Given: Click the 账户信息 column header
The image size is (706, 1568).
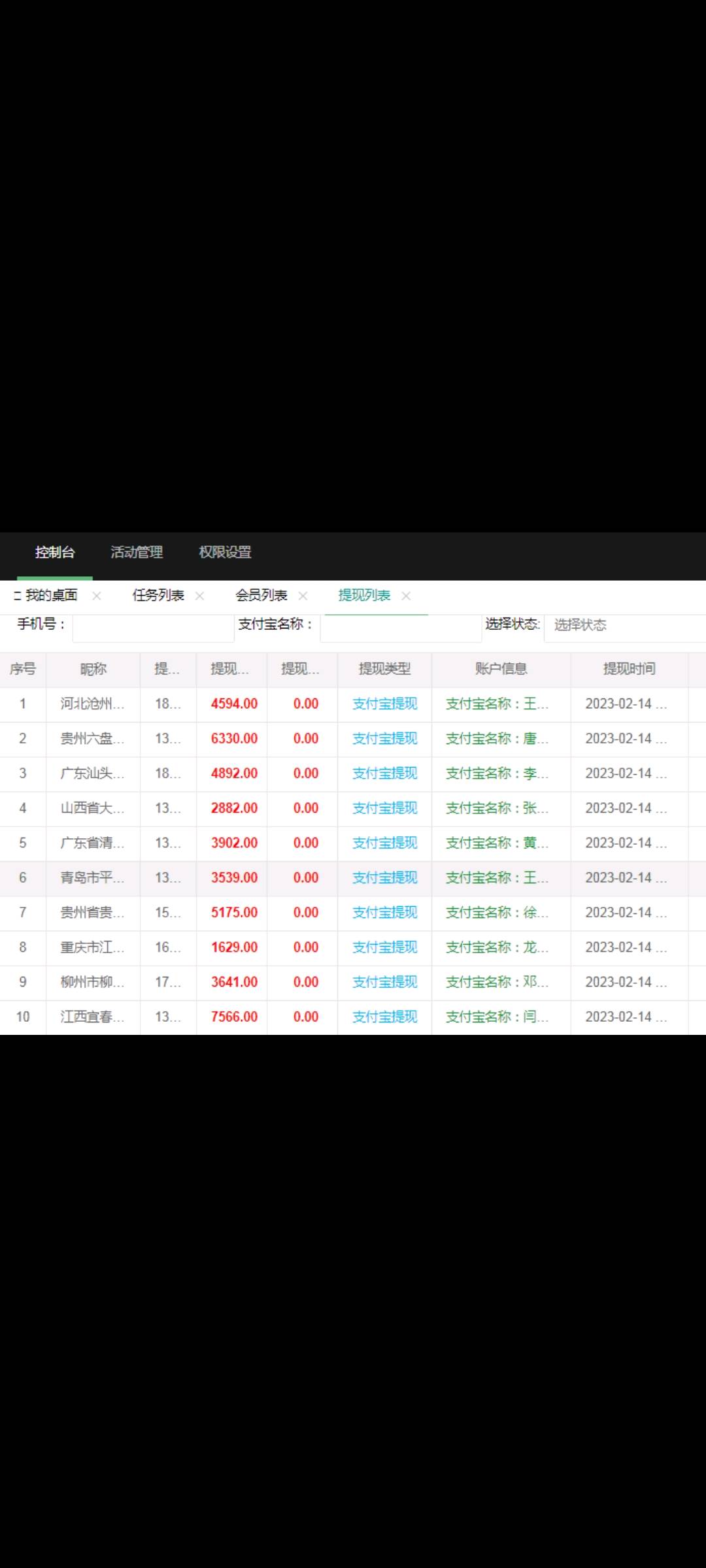Looking at the screenshot, I should [x=501, y=669].
